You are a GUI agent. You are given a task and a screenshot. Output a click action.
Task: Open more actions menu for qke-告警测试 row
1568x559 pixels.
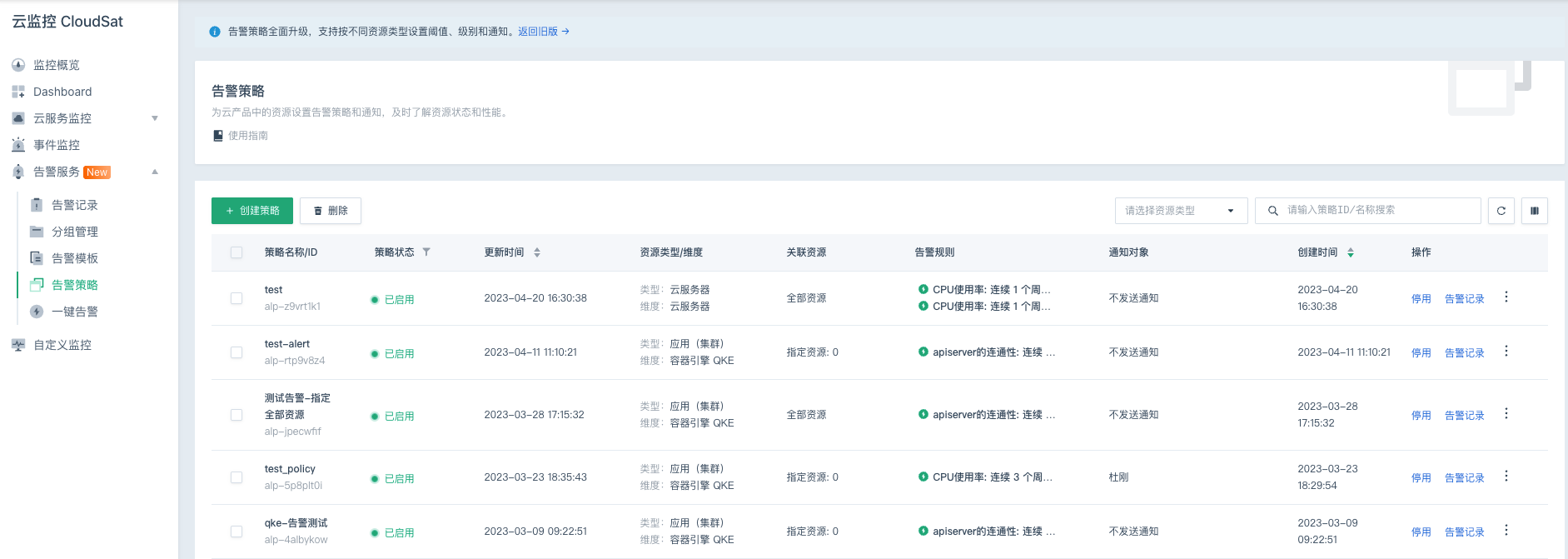point(1506,531)
